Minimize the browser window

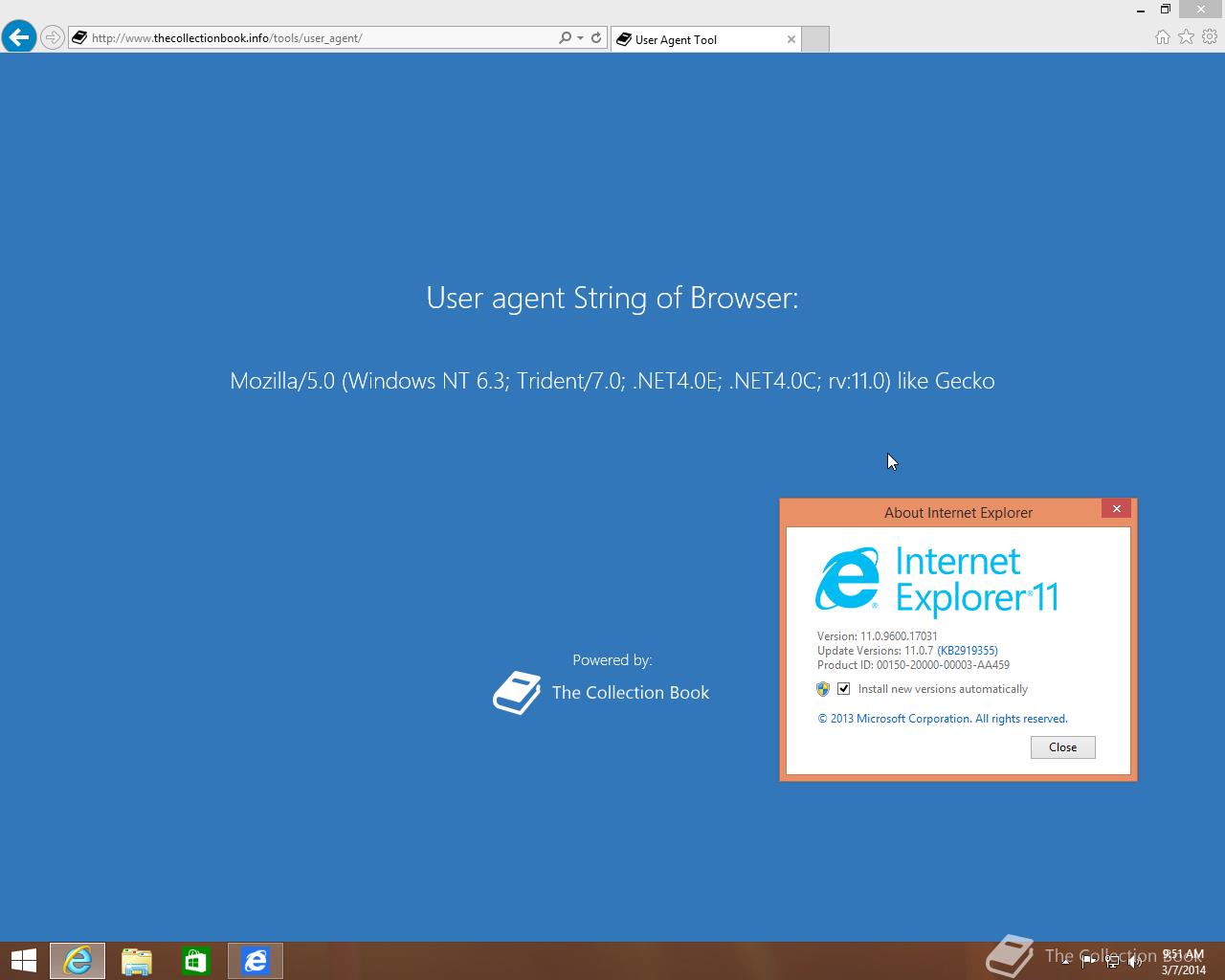[x=1141, y=10]
